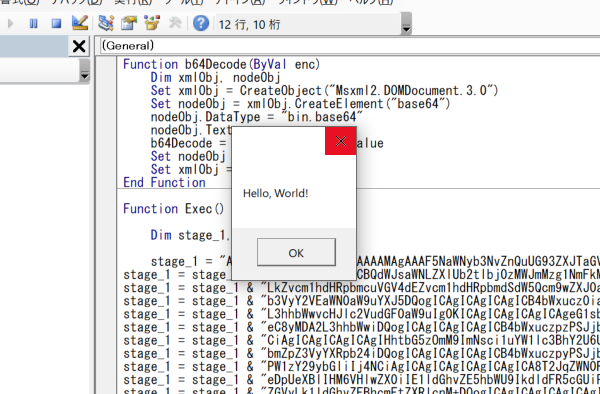The image size is (600, 394).
Task: Open the Object Browser icon
Action: (152, 23)
